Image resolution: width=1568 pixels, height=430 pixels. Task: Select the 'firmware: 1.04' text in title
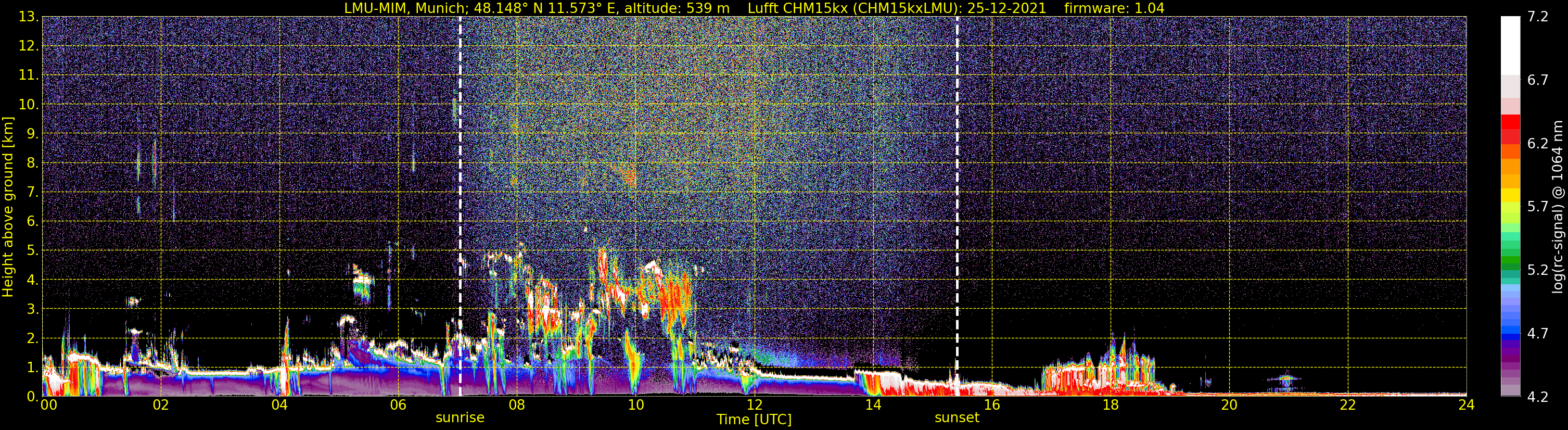pos(1114,8)
